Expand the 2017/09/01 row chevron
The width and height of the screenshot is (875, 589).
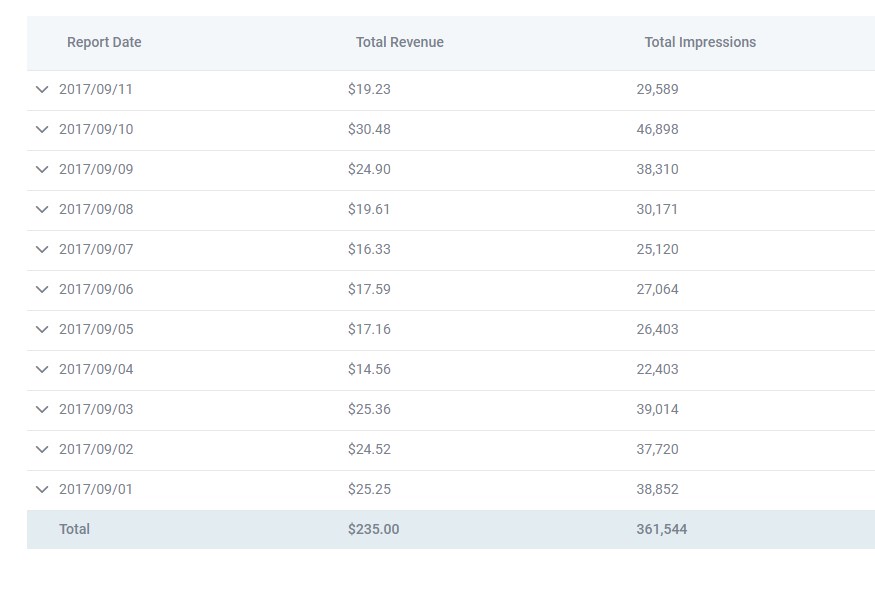click(42, 489)
